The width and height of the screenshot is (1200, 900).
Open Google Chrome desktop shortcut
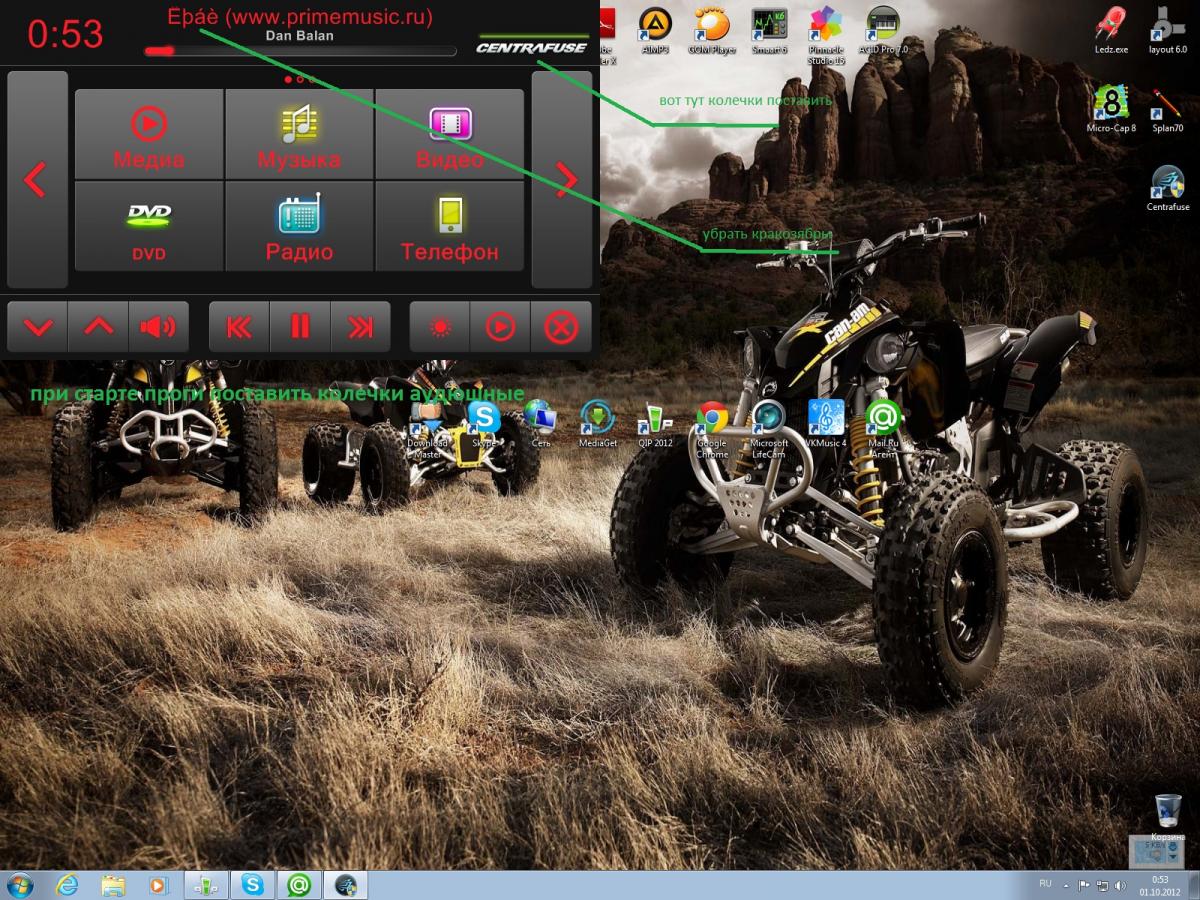(712, 425)
